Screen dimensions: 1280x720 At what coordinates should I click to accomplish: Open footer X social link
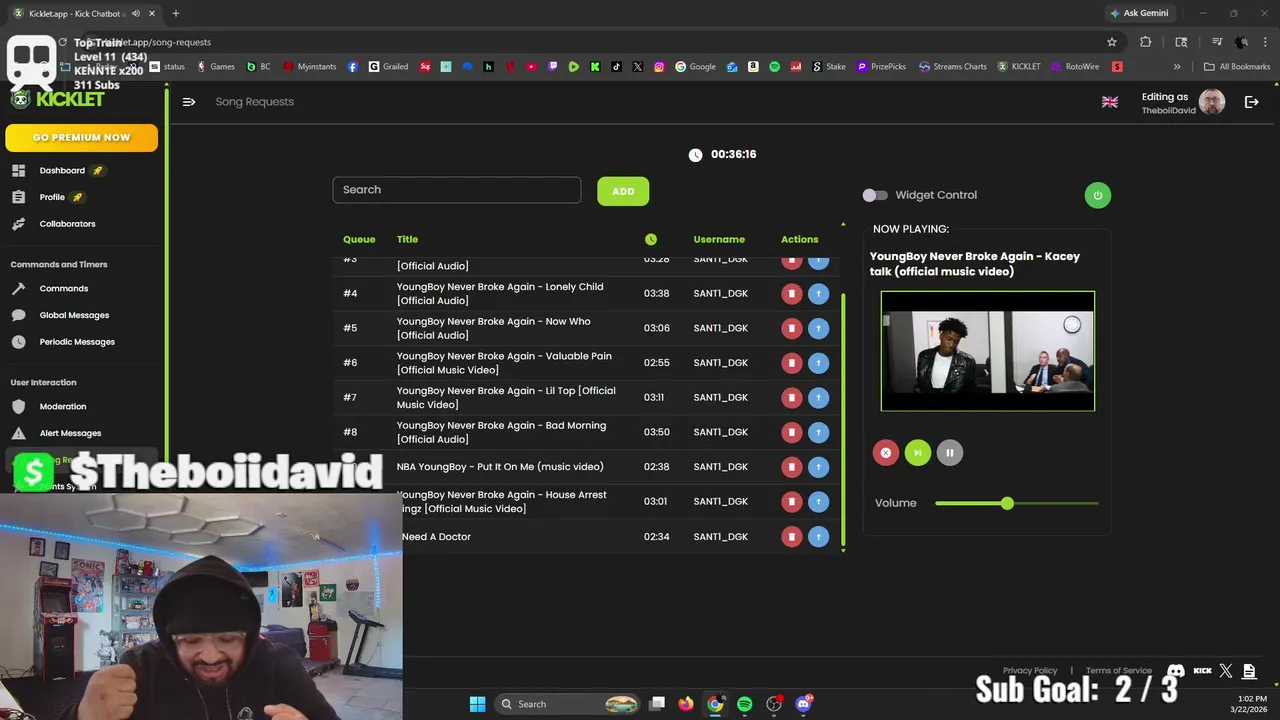(x=1226, y=671)
